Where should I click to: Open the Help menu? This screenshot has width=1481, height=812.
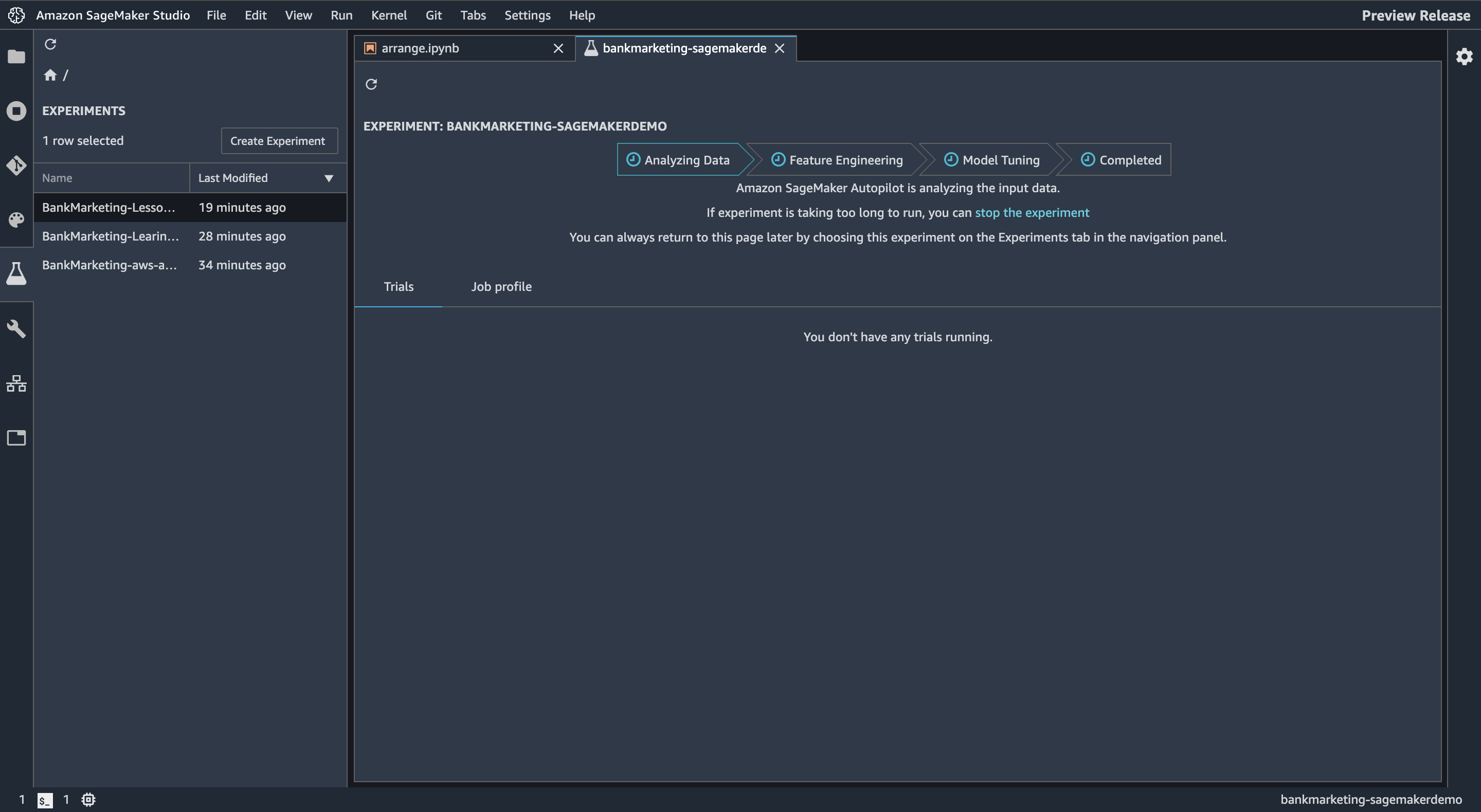(582, 15)
